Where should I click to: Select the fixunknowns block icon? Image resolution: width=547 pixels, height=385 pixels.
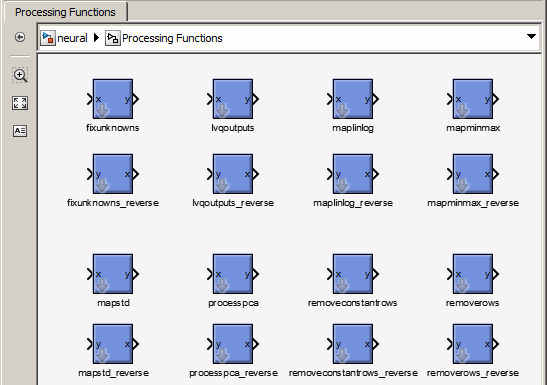click(113, 99)
